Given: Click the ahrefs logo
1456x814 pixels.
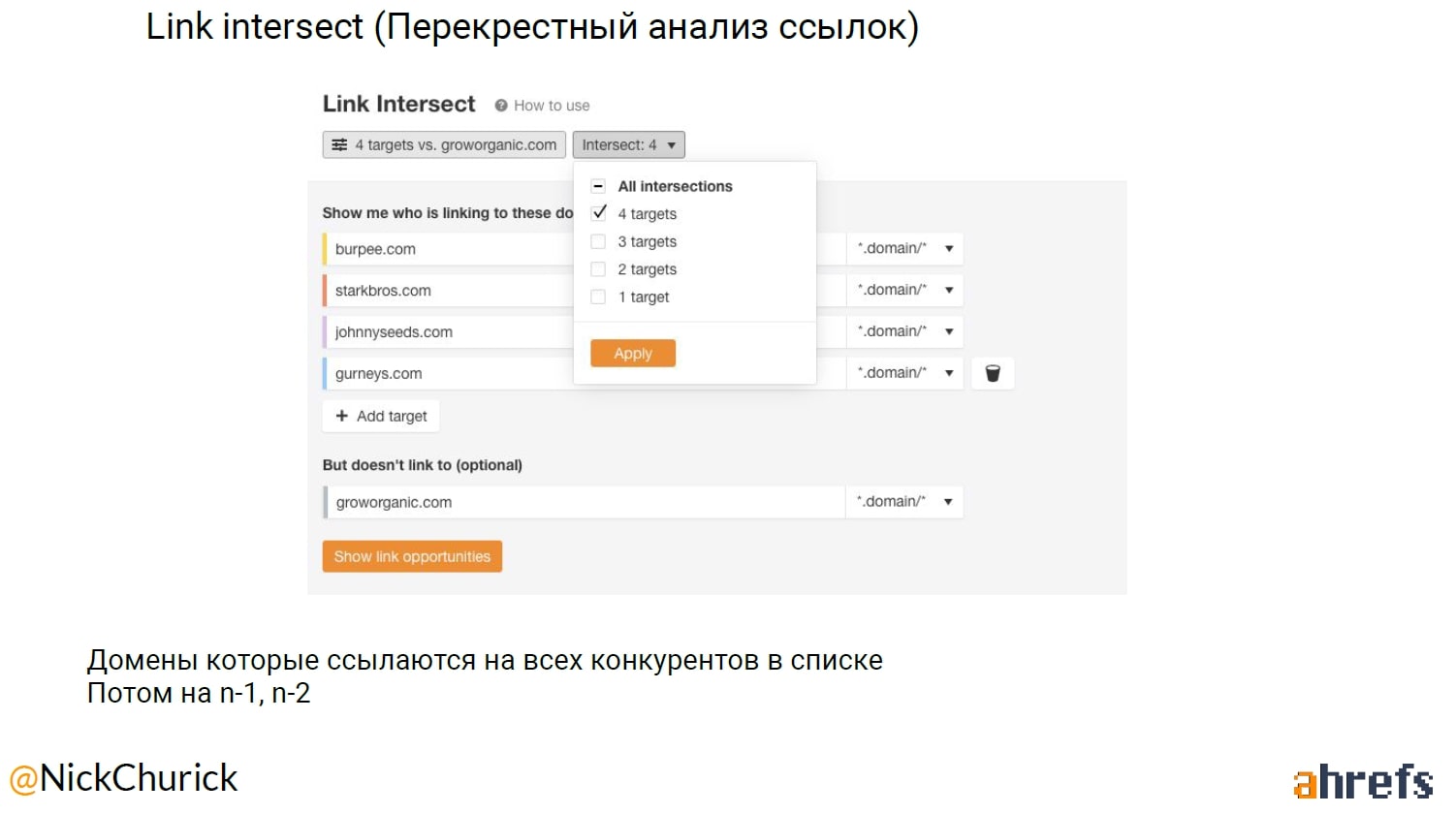Looking at the screenshot, I should tap(1362, 781).
